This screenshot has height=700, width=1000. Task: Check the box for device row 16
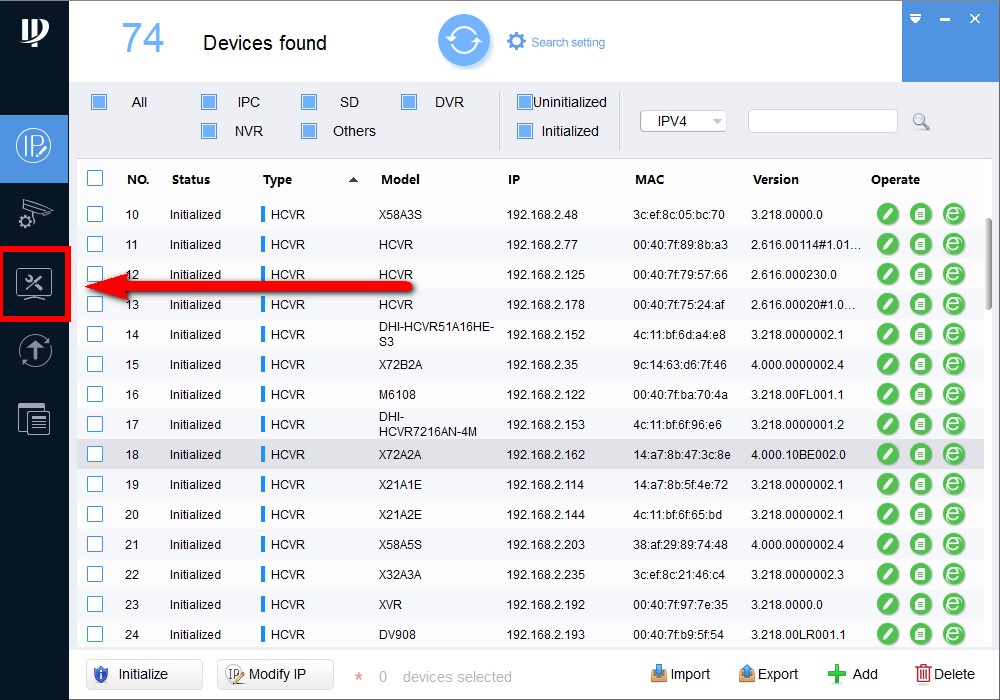click(x=95, y=394)
